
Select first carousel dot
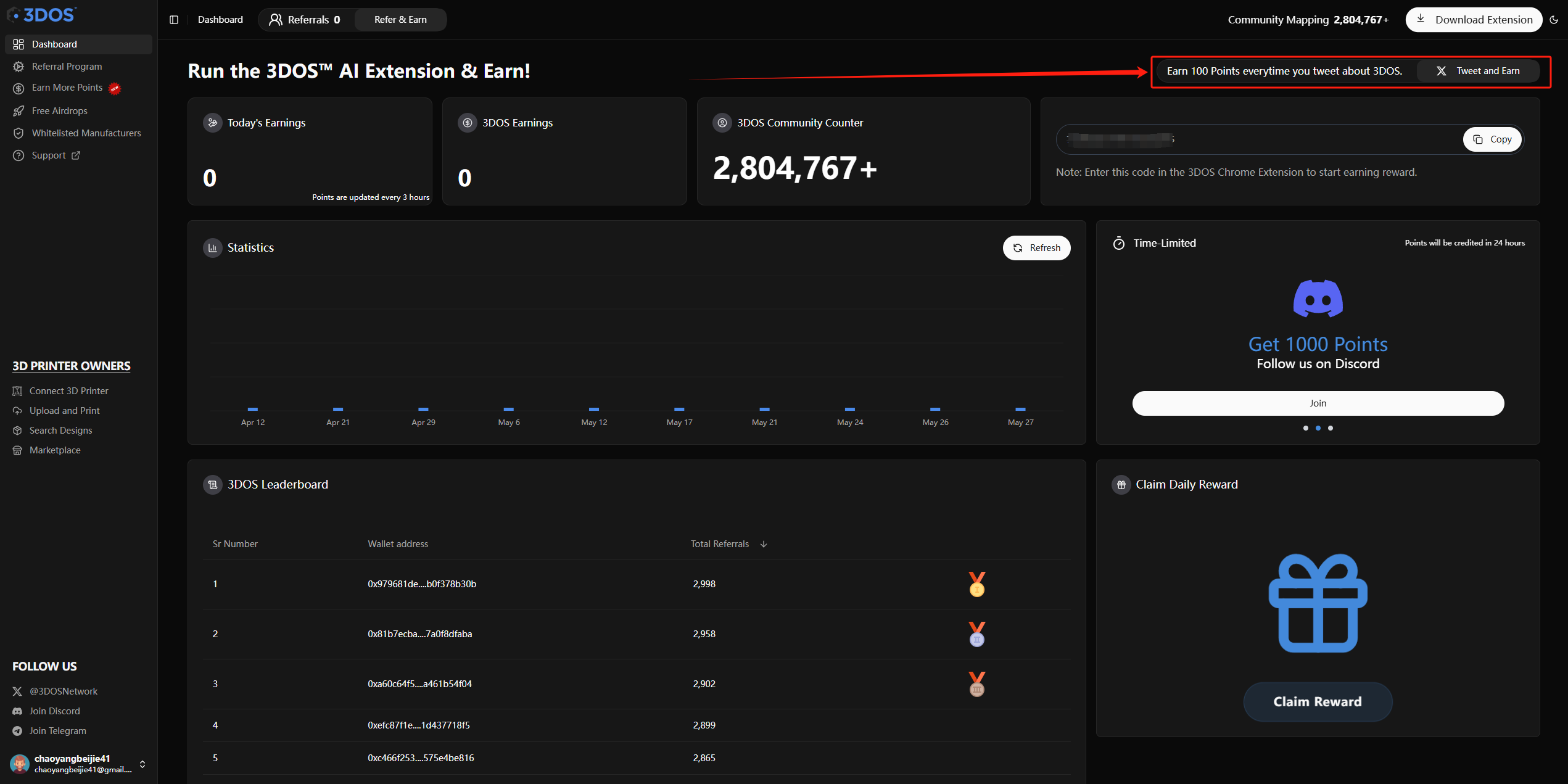pos(1306,428)
